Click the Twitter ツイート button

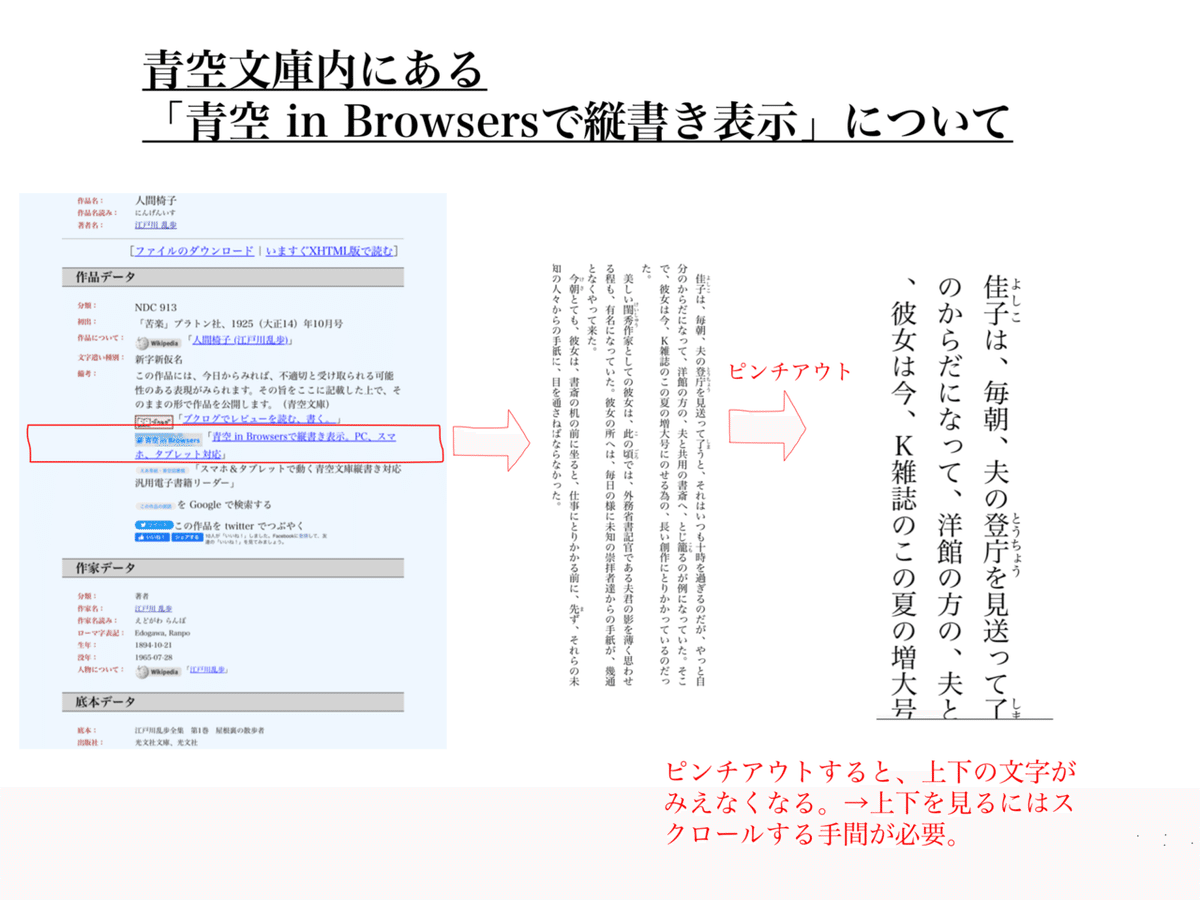[154, 524]
